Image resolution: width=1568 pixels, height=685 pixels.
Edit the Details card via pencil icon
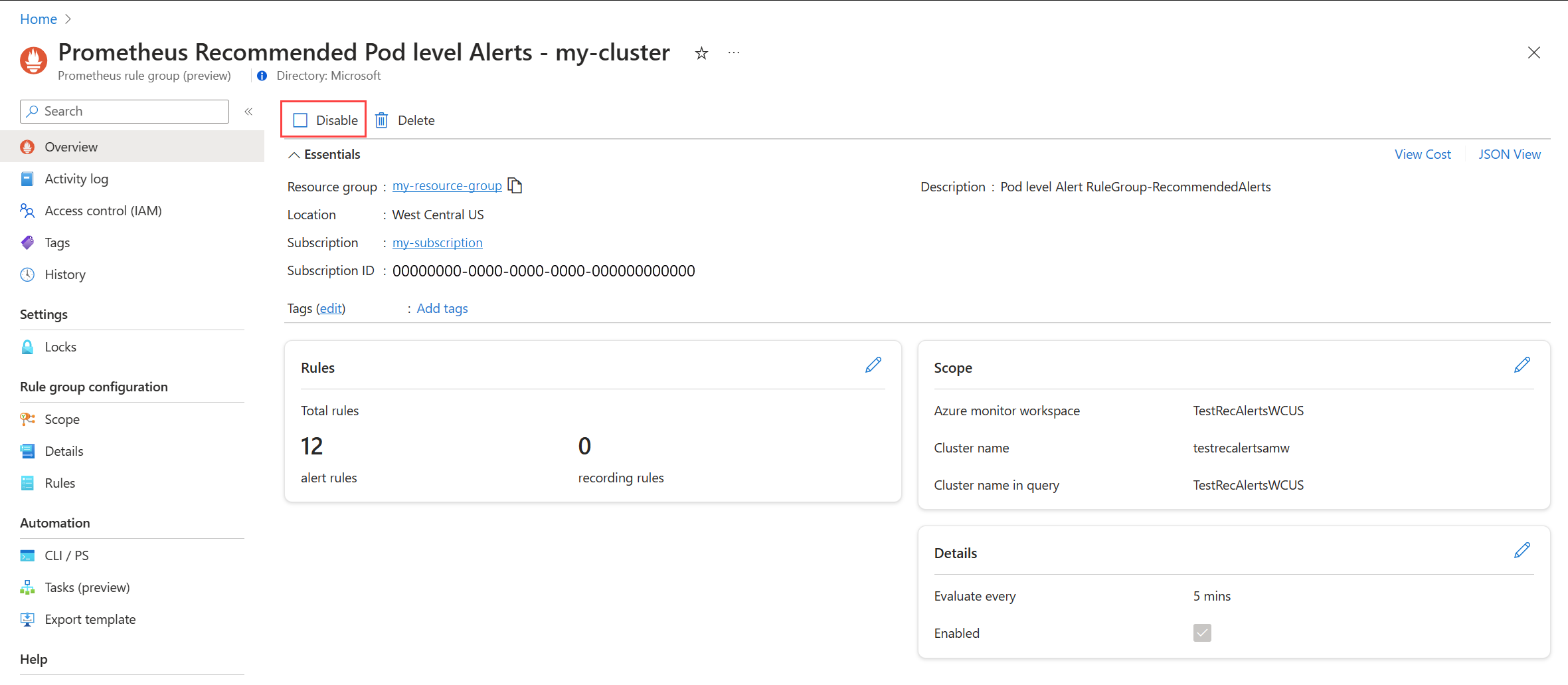point(1522,550)
